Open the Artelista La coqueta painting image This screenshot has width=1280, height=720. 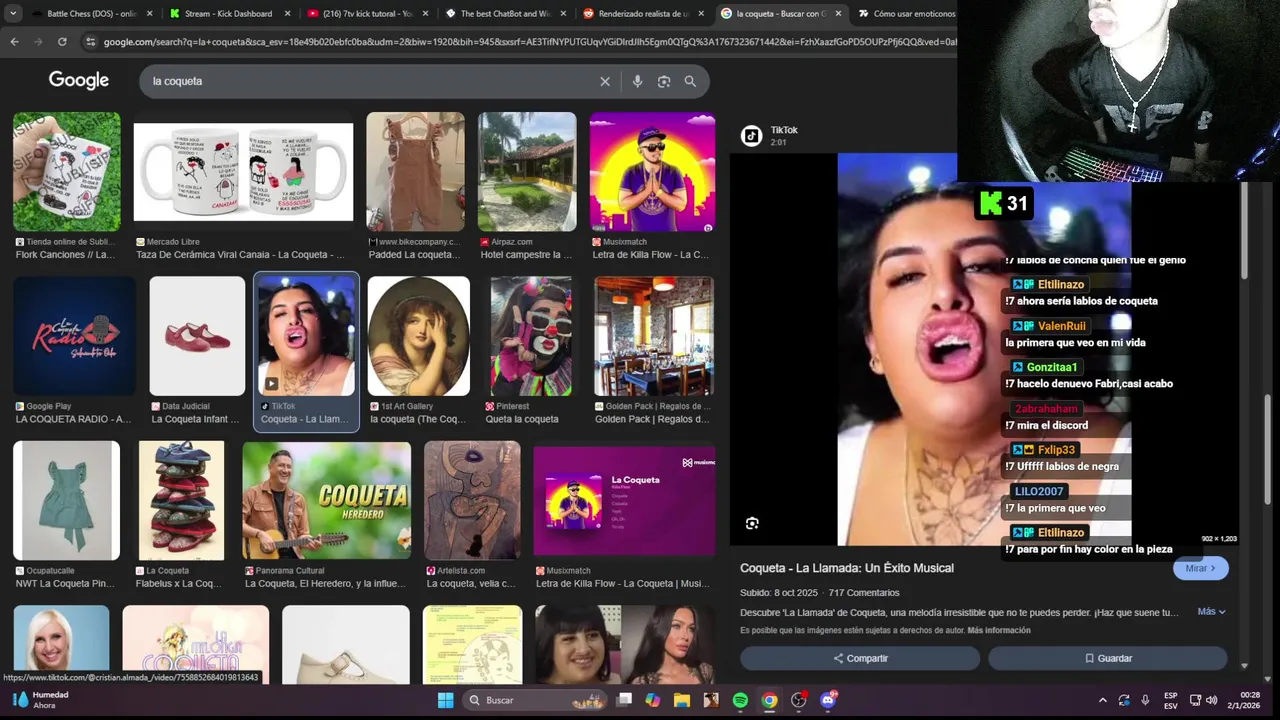pos(472,500)
